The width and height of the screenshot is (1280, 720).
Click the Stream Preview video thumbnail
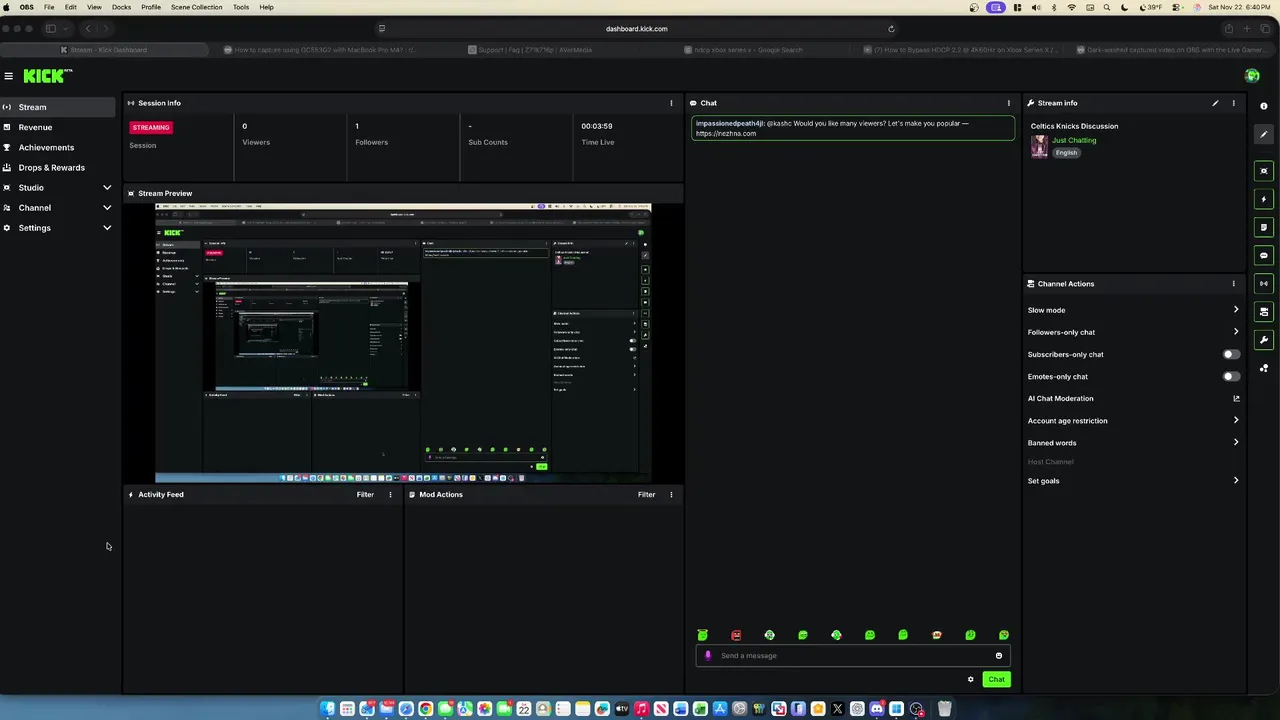tap(403, 343)
